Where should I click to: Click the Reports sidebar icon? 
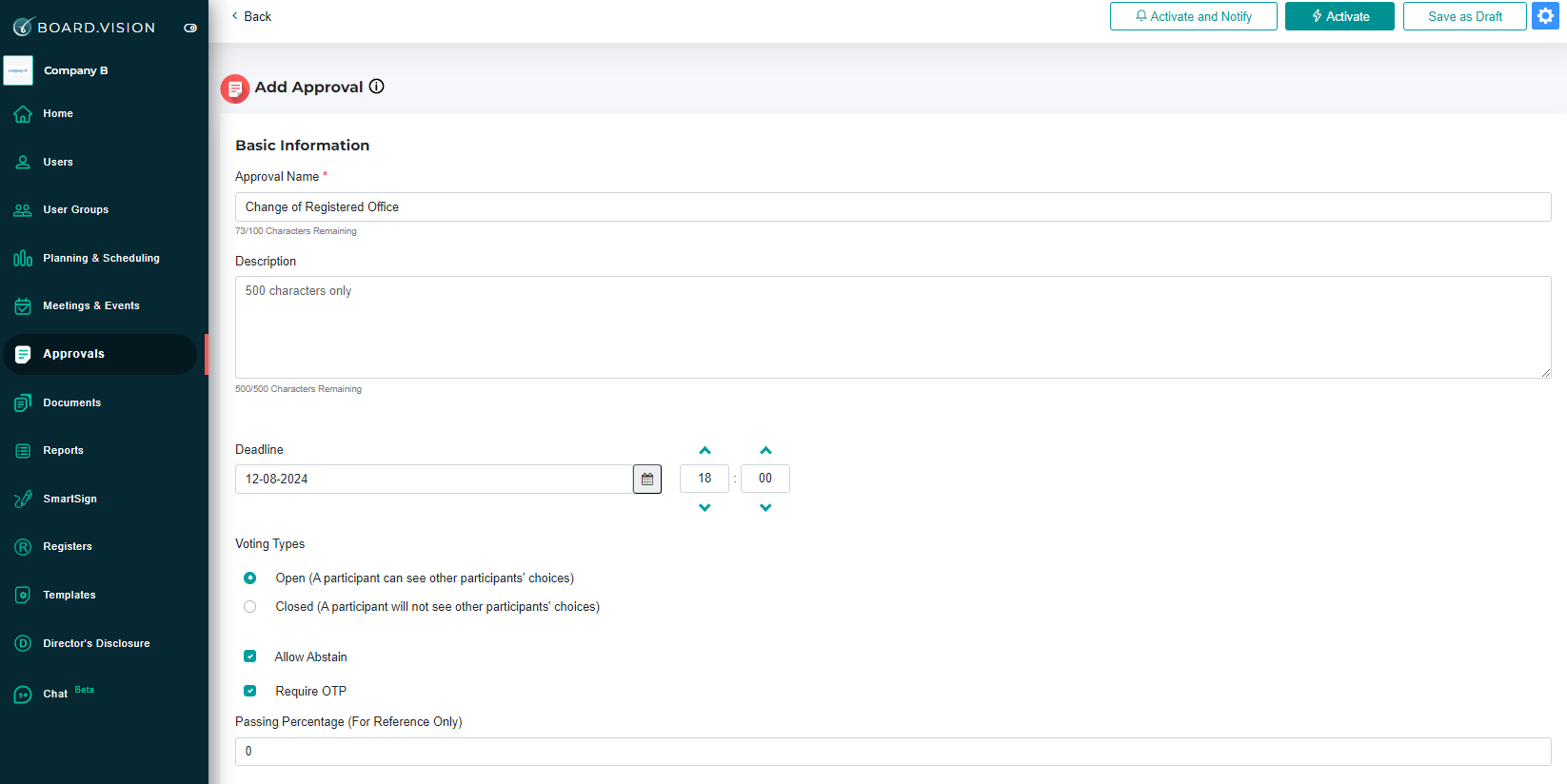click(23, 451)
